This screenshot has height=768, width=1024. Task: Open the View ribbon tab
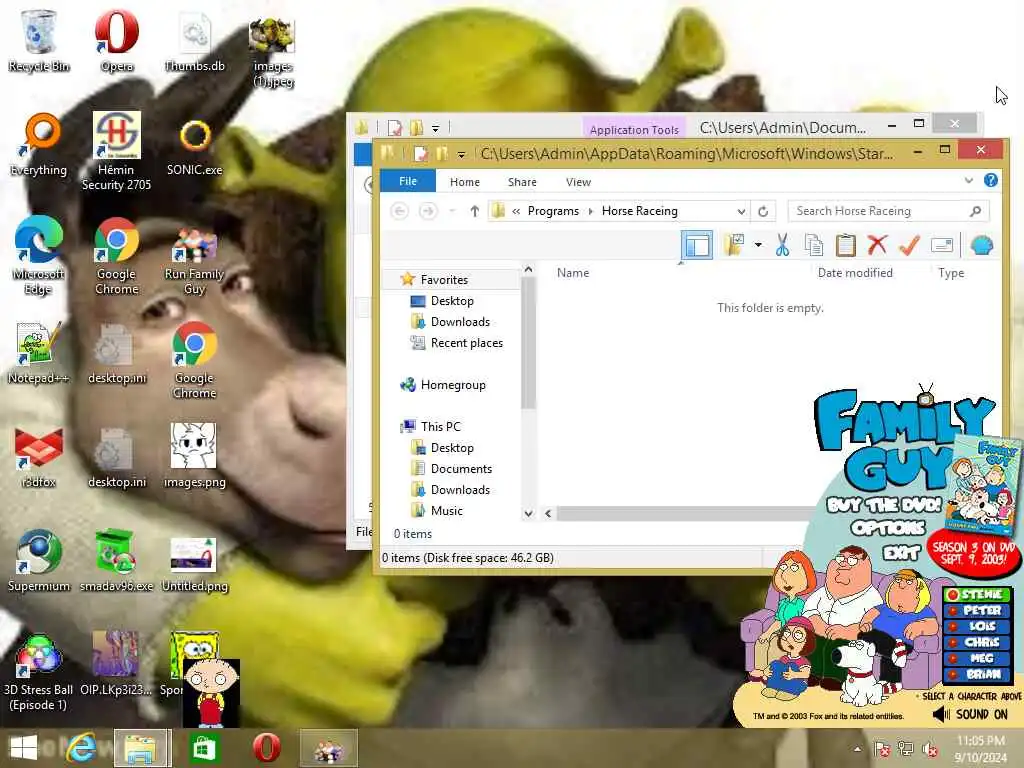click(578, 182)
